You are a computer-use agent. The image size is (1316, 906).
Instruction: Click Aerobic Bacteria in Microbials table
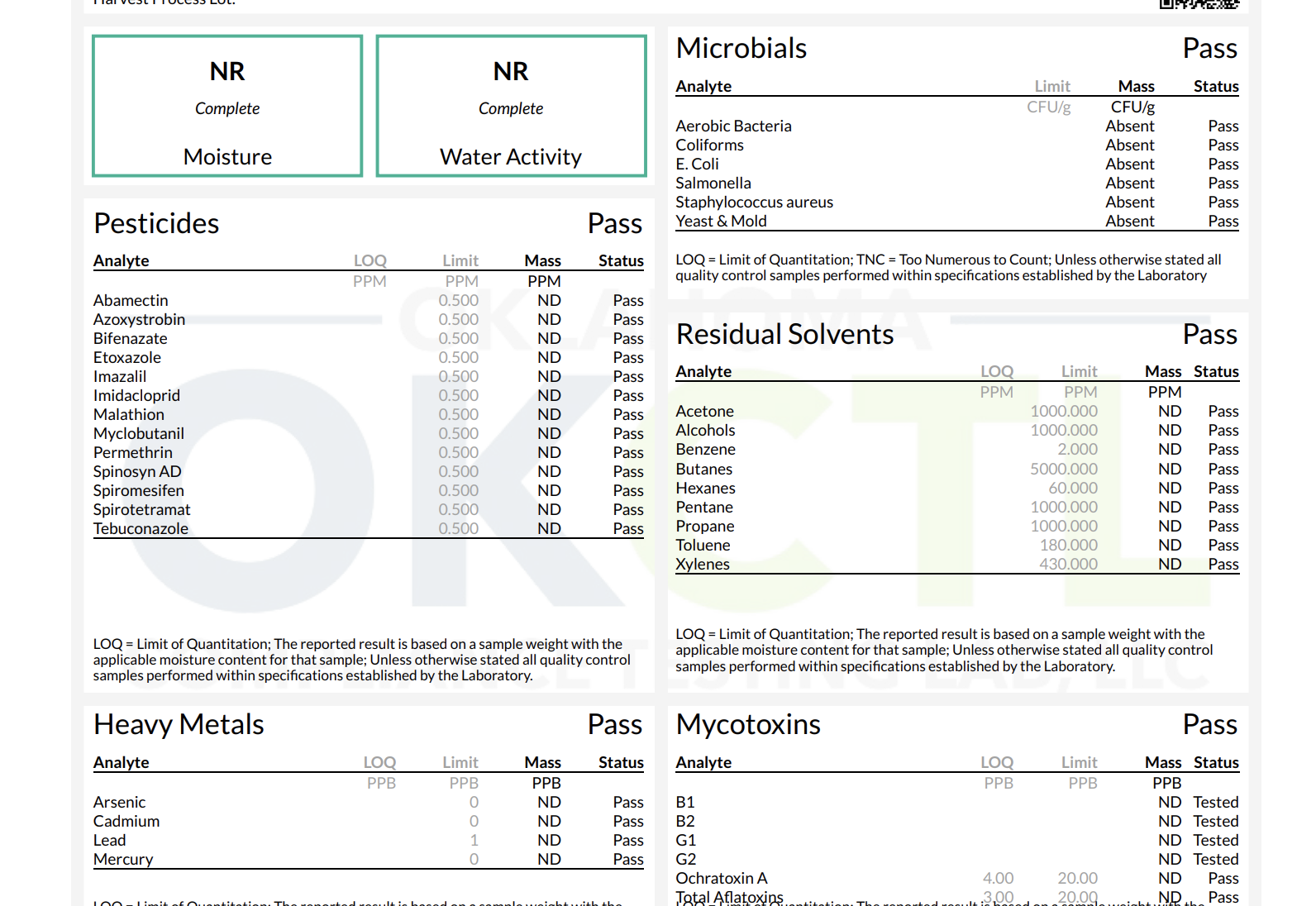(733, 126)
